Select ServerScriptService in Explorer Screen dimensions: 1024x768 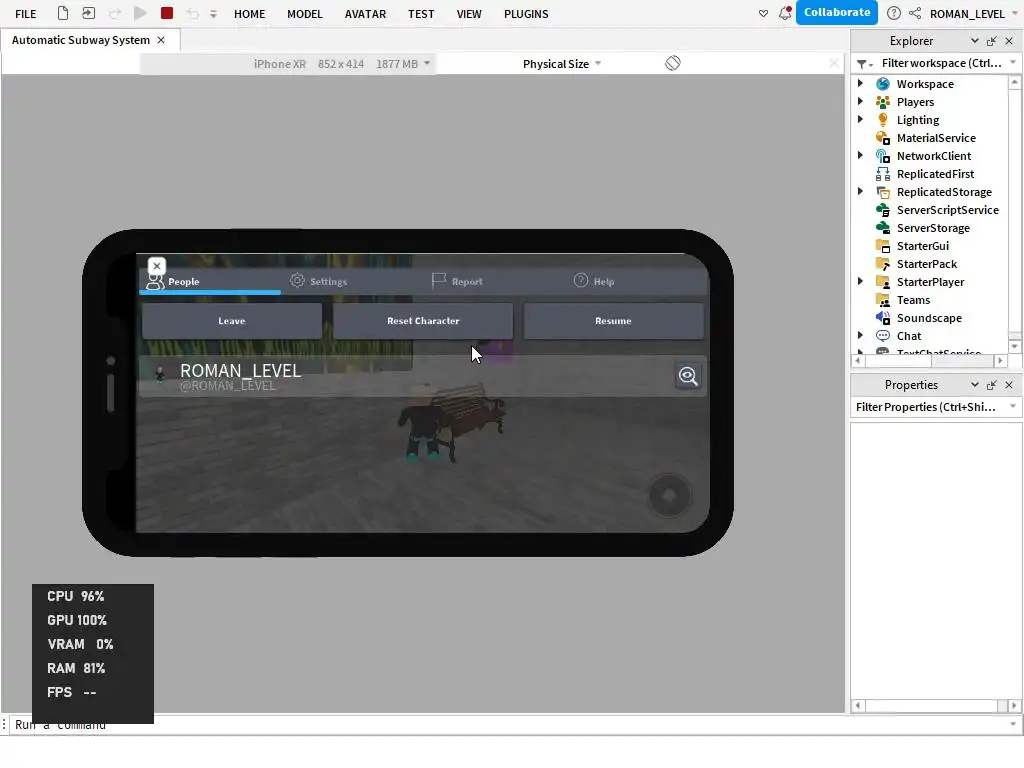947,210
